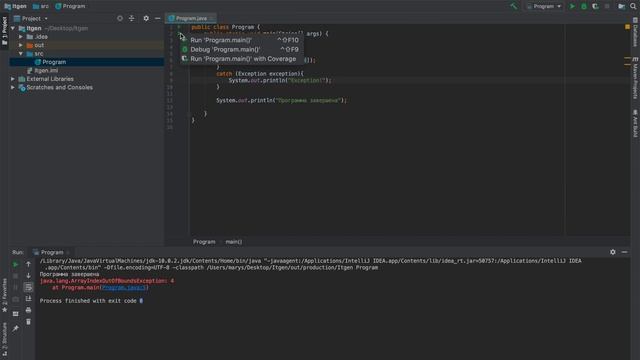
Task: Start debugging with the toolbar bug icon
Action: 584,6
